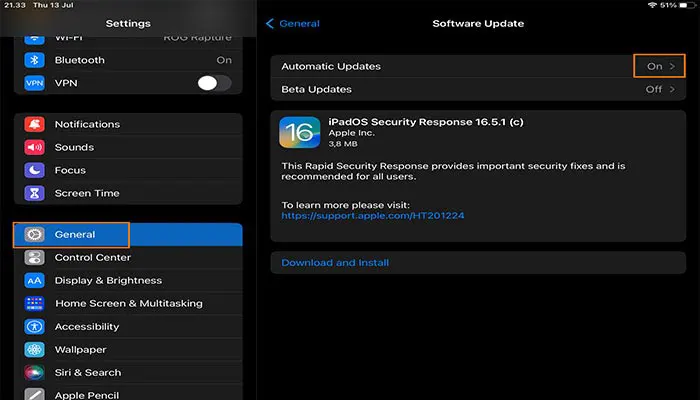Tap the Focus moon icon

click(35, 171)
